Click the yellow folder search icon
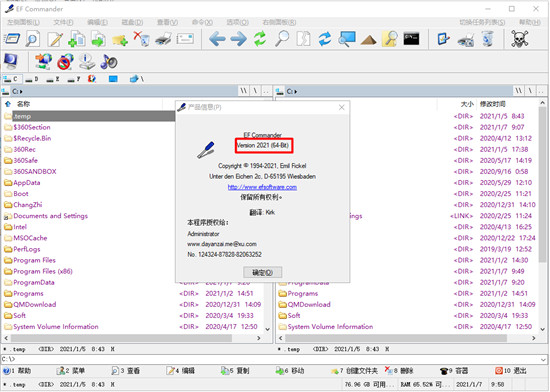 tap(390, 39)
